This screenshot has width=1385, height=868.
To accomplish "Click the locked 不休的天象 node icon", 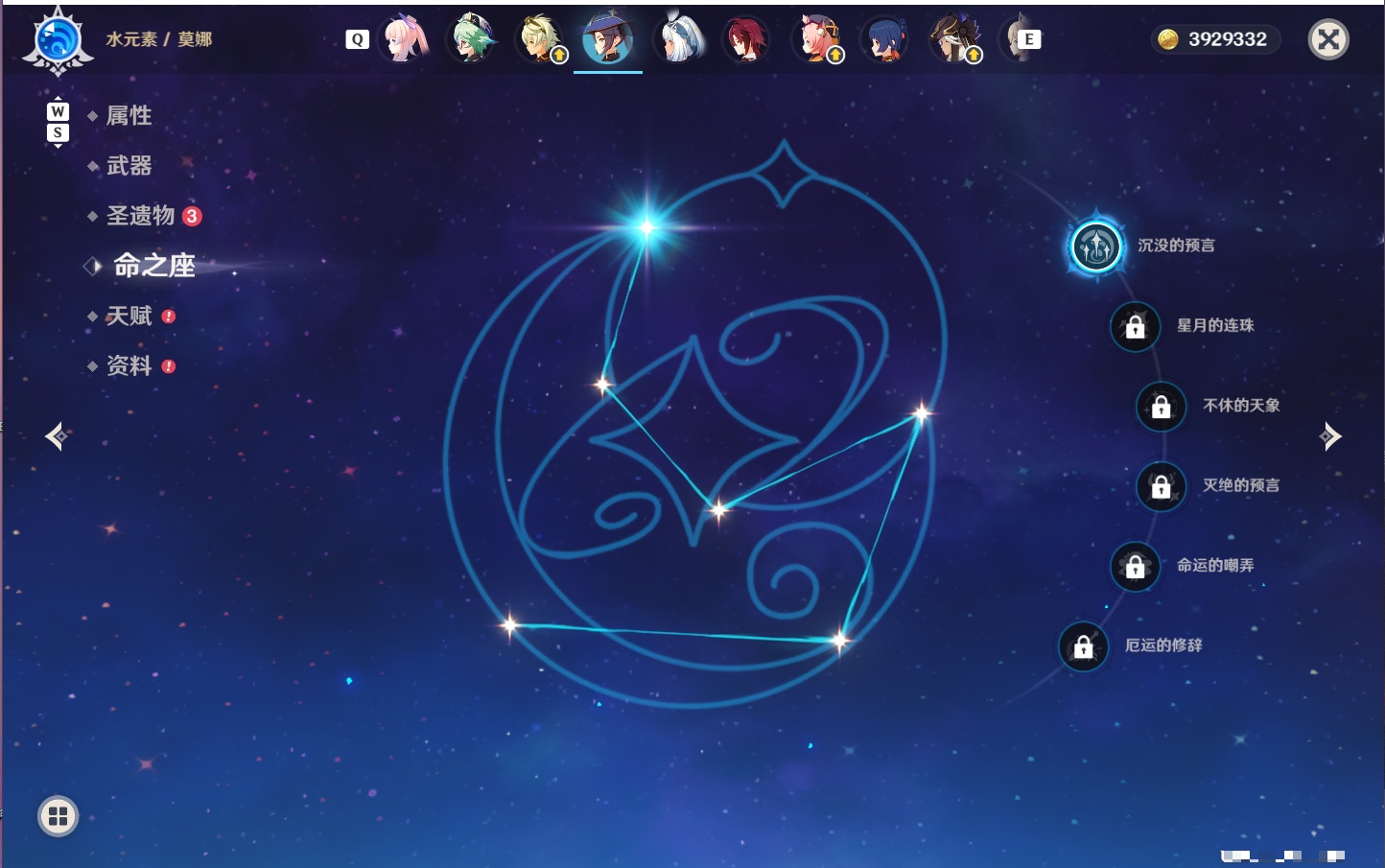I will click(1161, 407).
